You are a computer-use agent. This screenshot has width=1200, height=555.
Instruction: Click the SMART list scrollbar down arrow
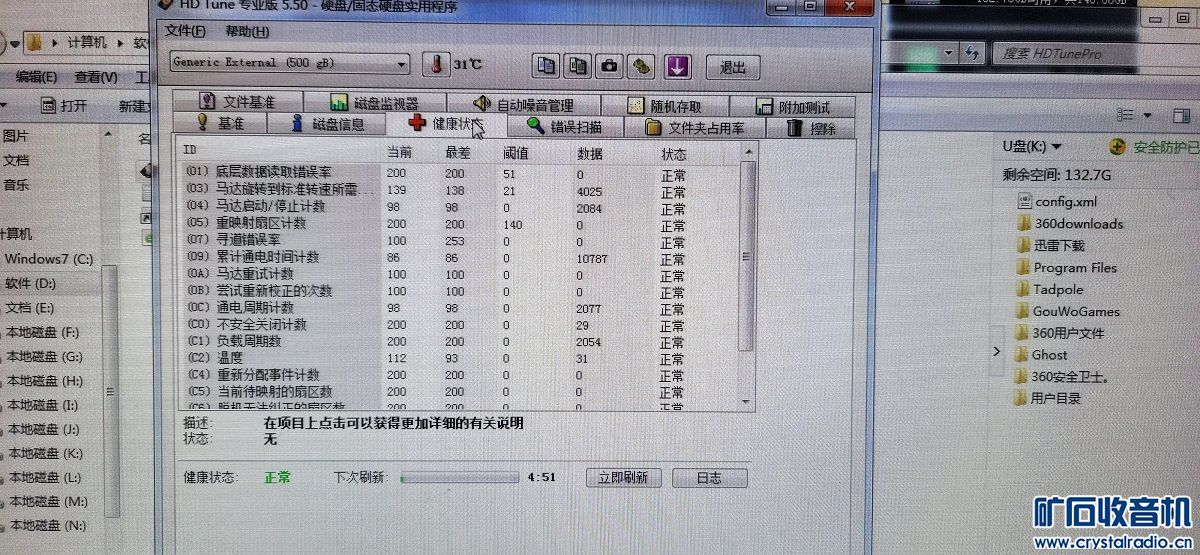pyautogui.click(x=747, y=400)
